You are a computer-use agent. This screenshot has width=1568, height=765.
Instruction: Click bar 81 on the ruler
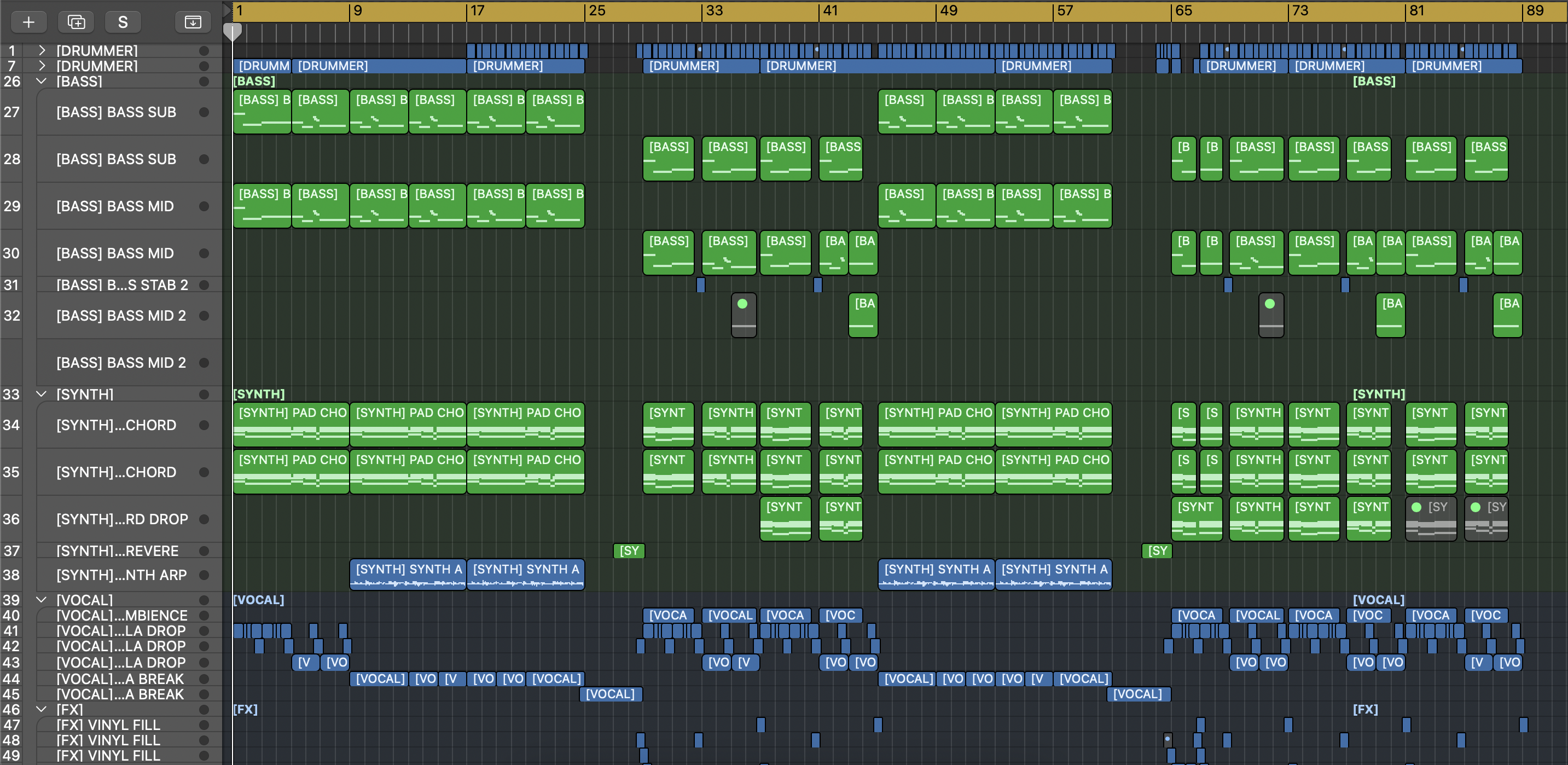1416,11
